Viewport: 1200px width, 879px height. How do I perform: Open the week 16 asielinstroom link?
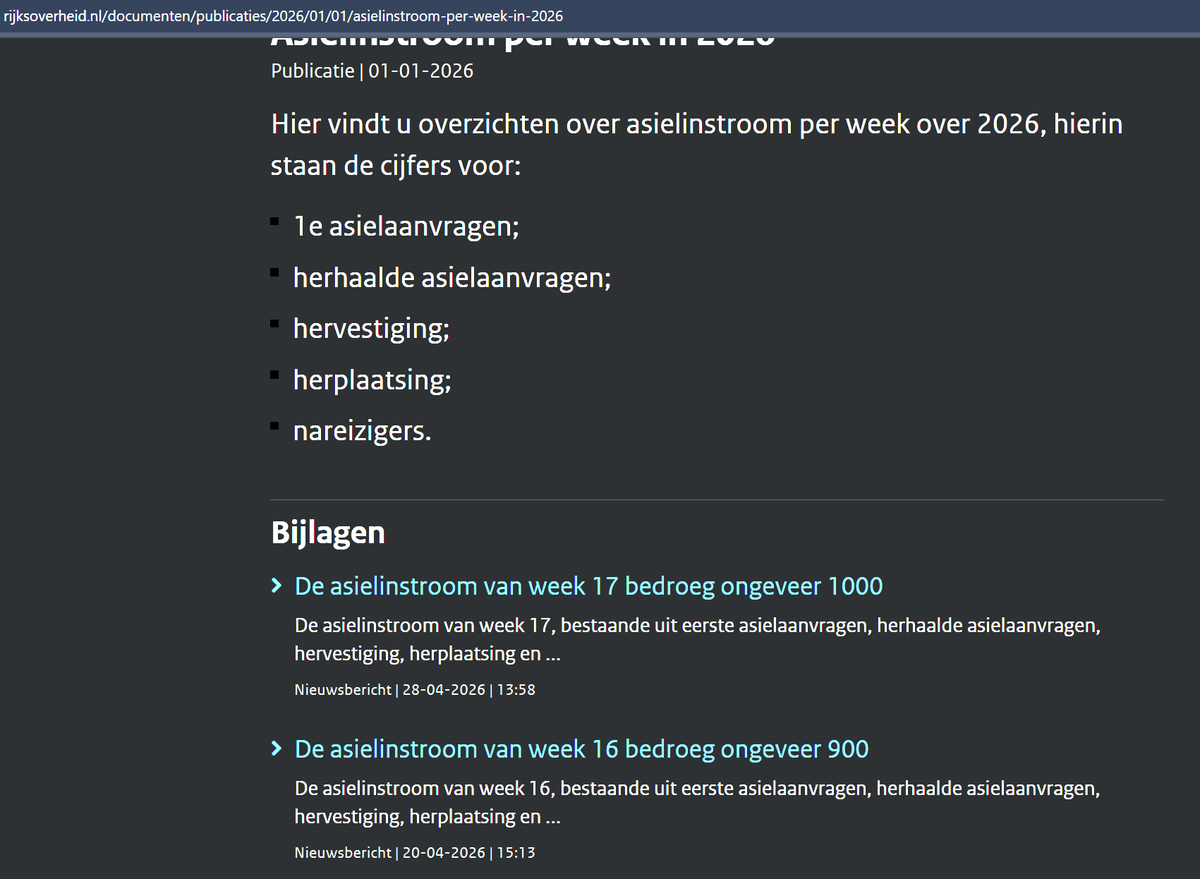[x=582, y=749]
